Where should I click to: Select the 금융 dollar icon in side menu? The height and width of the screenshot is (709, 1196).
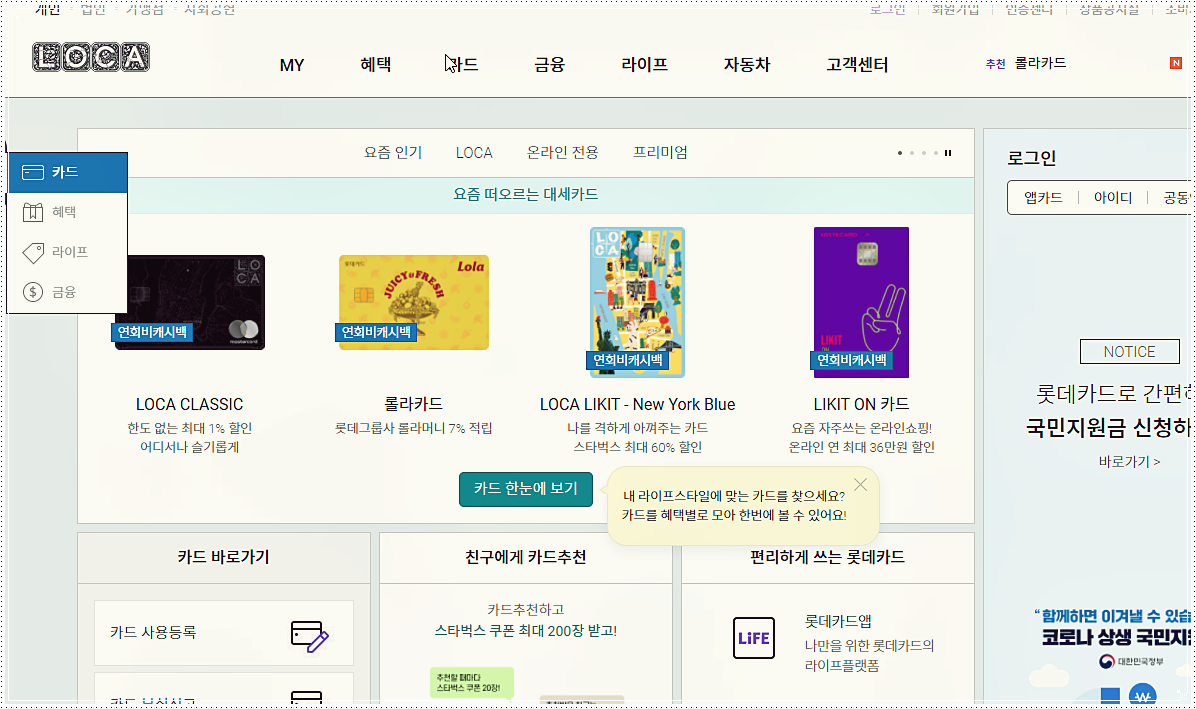pyautogui.click(x=33, y=292)
